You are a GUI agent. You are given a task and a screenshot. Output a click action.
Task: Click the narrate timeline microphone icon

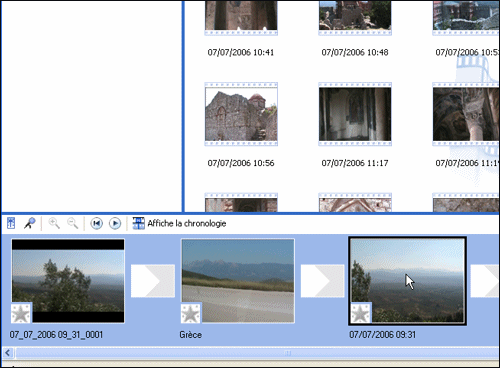(29, 223)
